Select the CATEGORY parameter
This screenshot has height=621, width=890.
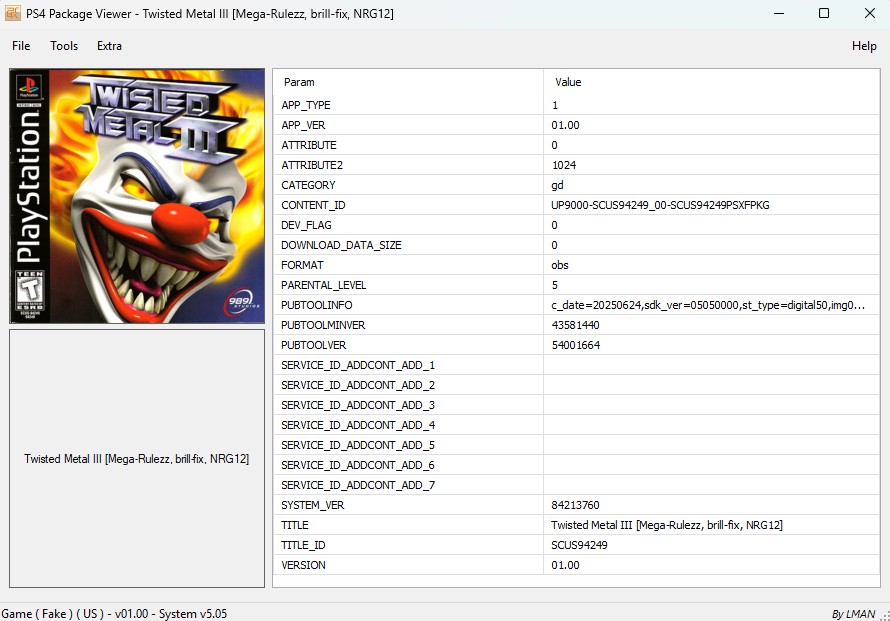click(x=308, y=185)
